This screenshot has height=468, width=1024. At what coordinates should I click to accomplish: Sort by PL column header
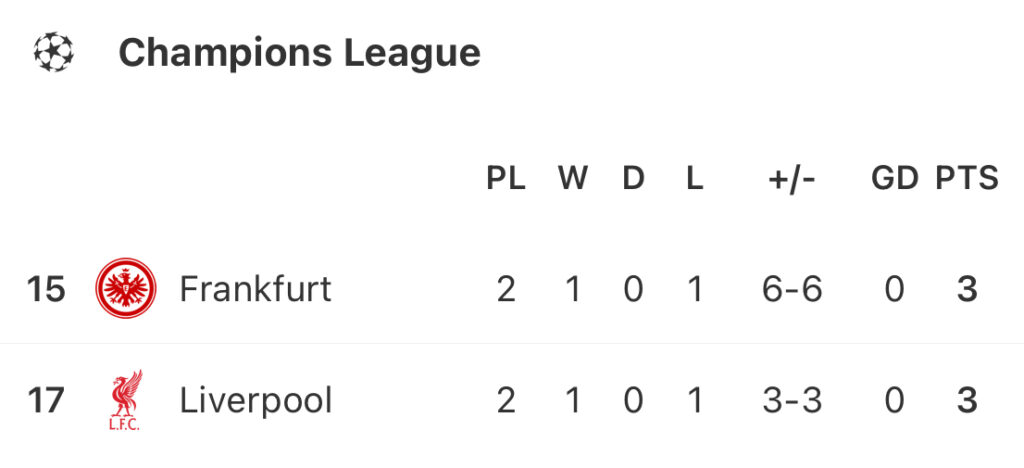point(505,179)
